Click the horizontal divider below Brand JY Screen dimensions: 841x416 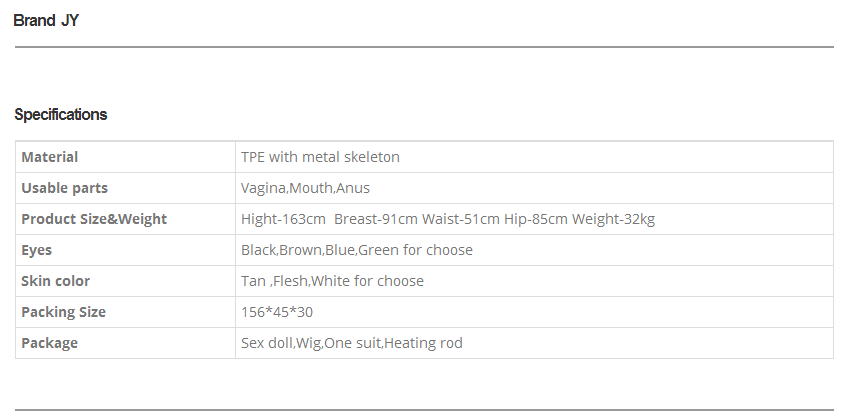tap(424, 47)
